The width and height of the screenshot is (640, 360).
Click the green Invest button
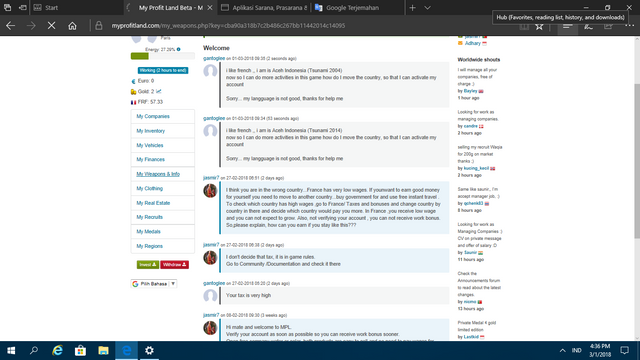tap(147, 265)
